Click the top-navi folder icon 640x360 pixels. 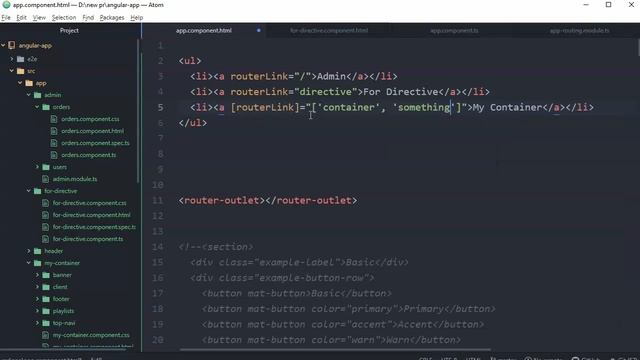pos(46,323)
